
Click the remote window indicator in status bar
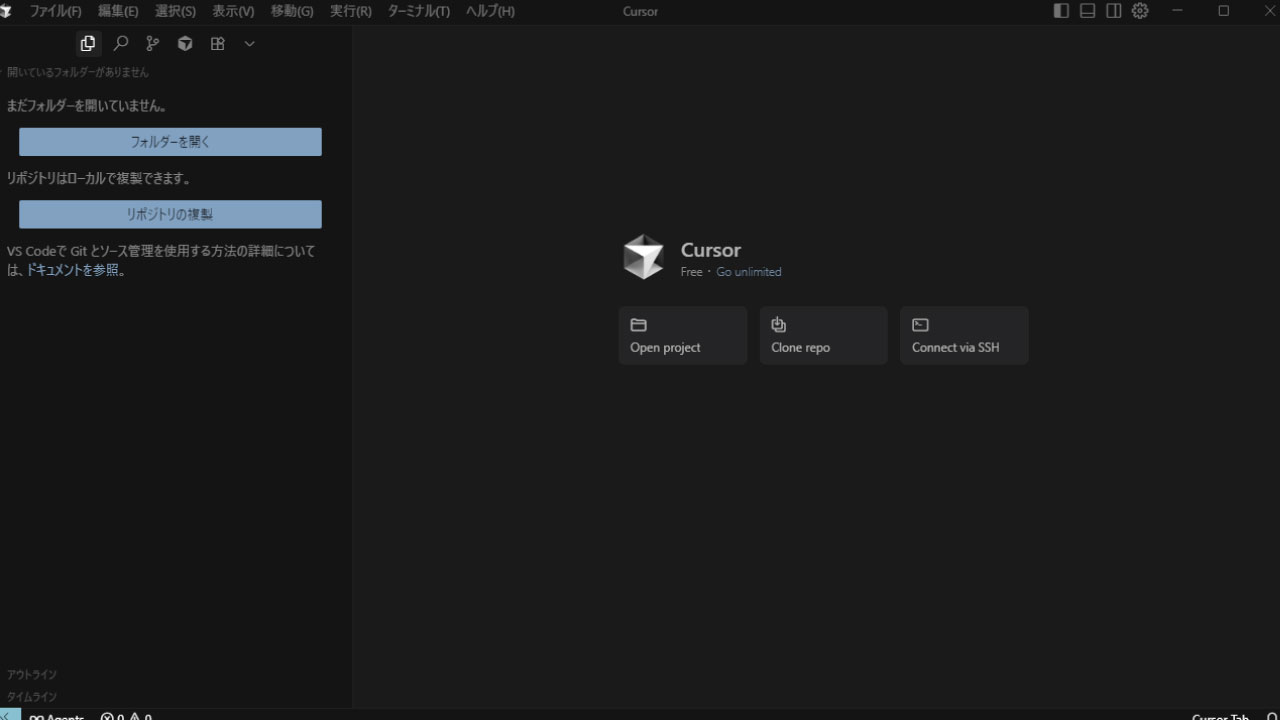coord(9,716)
